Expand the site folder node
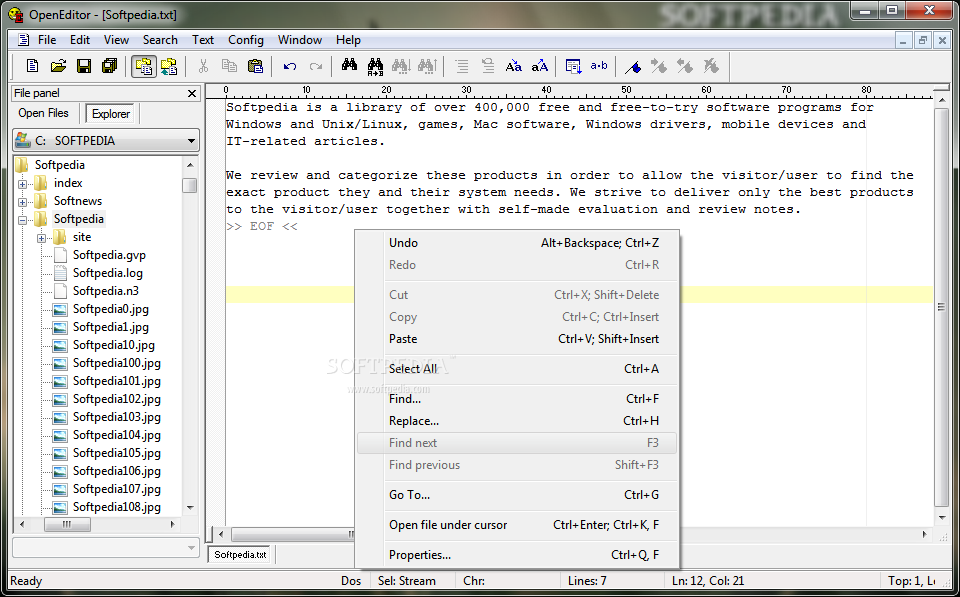Screen dimensions: 960x597 tap(42, 238)
